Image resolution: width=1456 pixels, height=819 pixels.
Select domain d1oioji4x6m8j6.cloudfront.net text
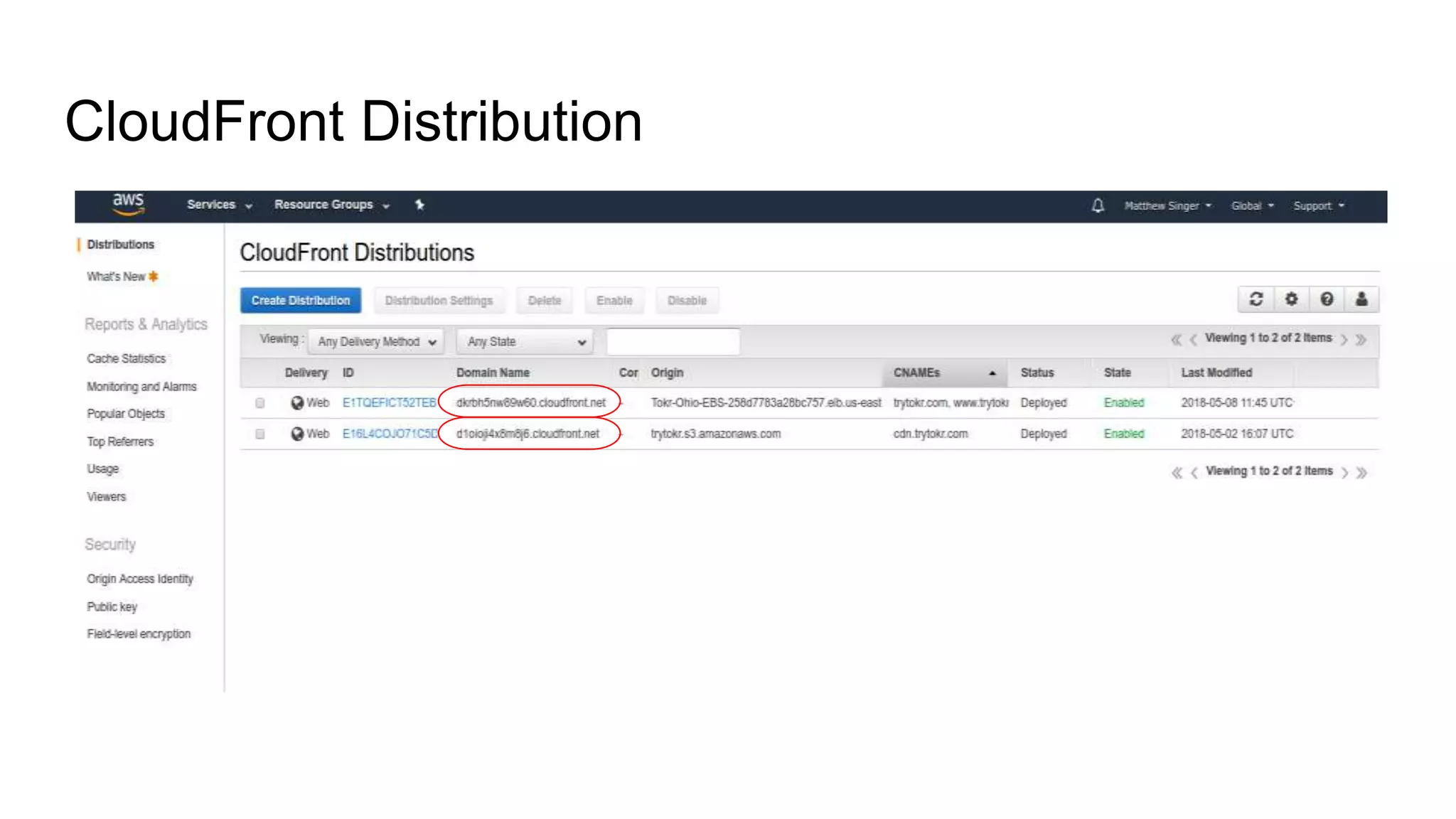(528, 434)
